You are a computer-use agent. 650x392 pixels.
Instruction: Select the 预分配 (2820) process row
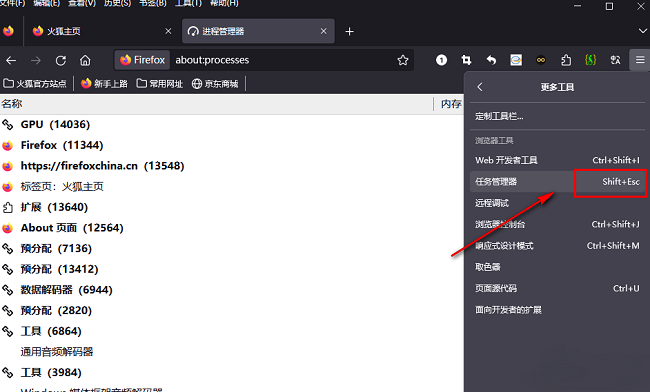click(231, 311)
